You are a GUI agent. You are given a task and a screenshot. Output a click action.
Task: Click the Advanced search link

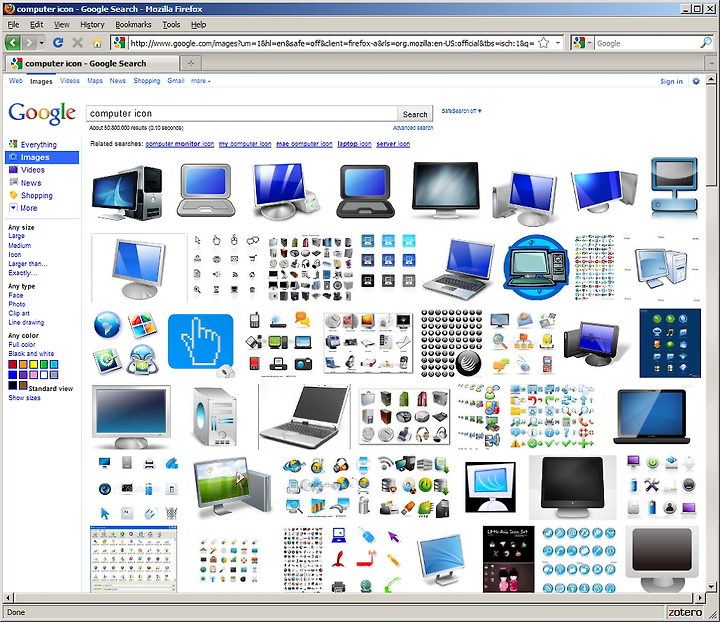[x=413, y=128]
